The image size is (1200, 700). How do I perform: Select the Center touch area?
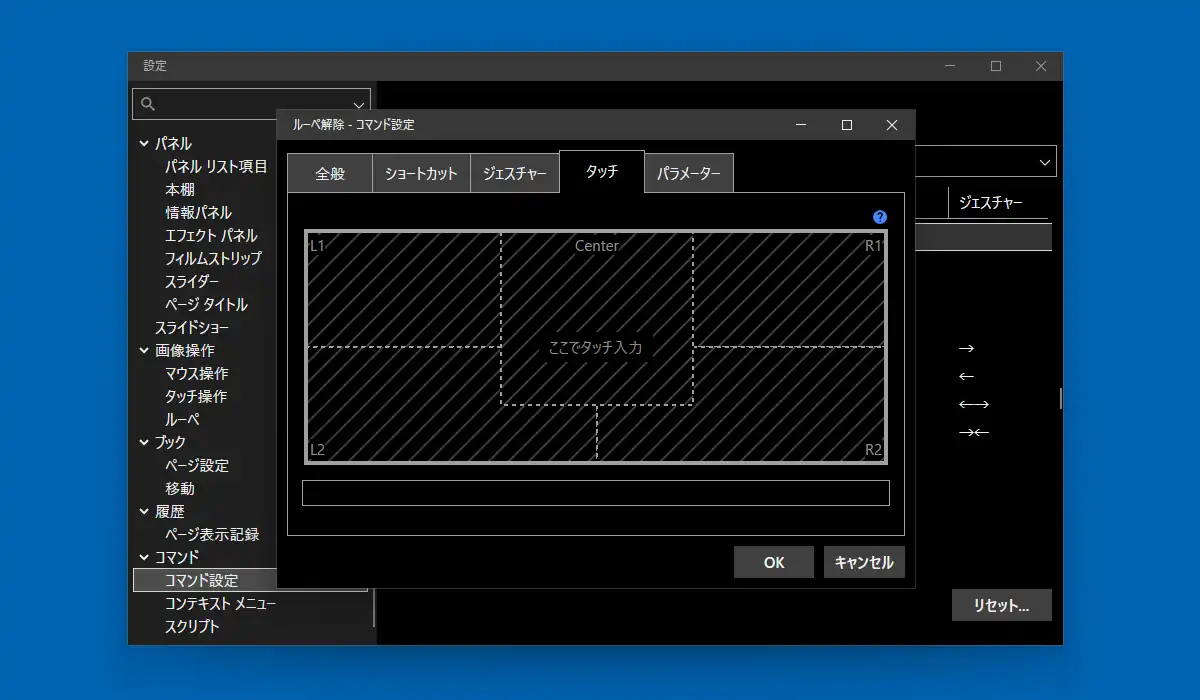click(x=596, y=300)
